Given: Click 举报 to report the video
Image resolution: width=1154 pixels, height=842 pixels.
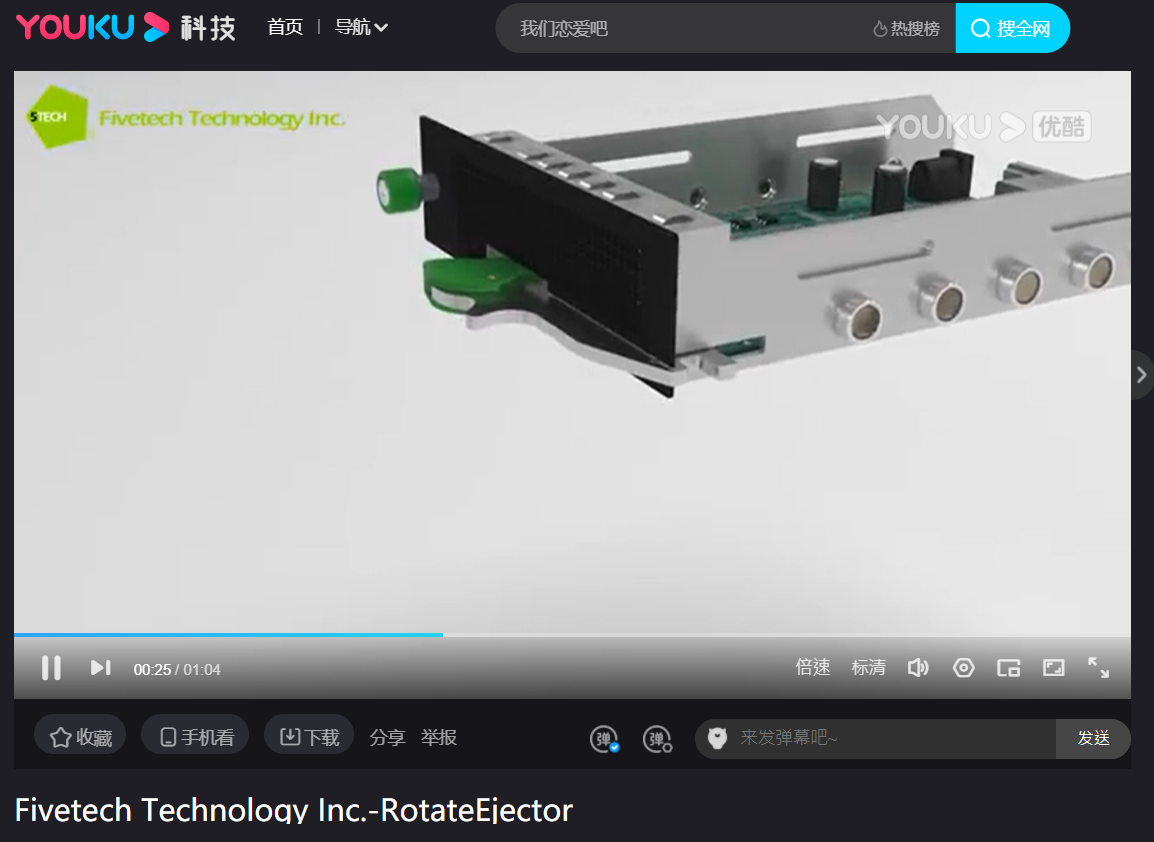Looking at the screenshot, I should [x=439, y=737].
